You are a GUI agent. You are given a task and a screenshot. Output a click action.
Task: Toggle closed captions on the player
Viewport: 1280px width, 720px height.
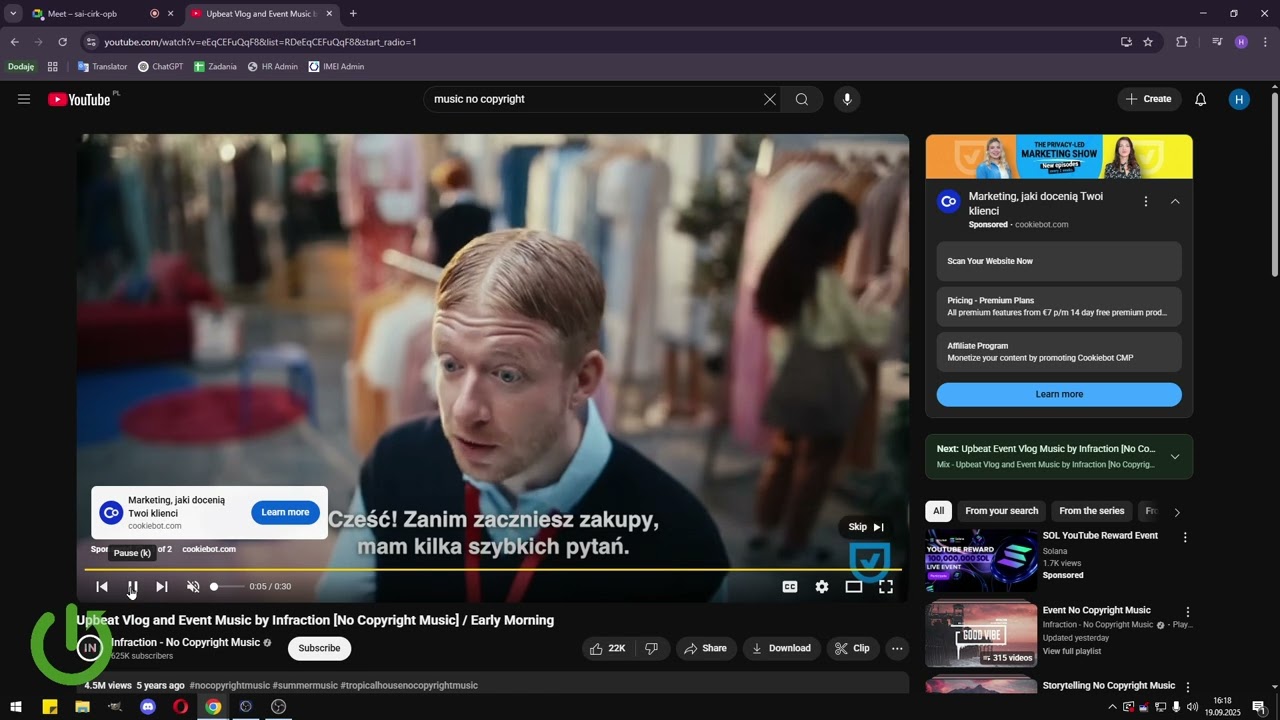(x=790, y=587)
